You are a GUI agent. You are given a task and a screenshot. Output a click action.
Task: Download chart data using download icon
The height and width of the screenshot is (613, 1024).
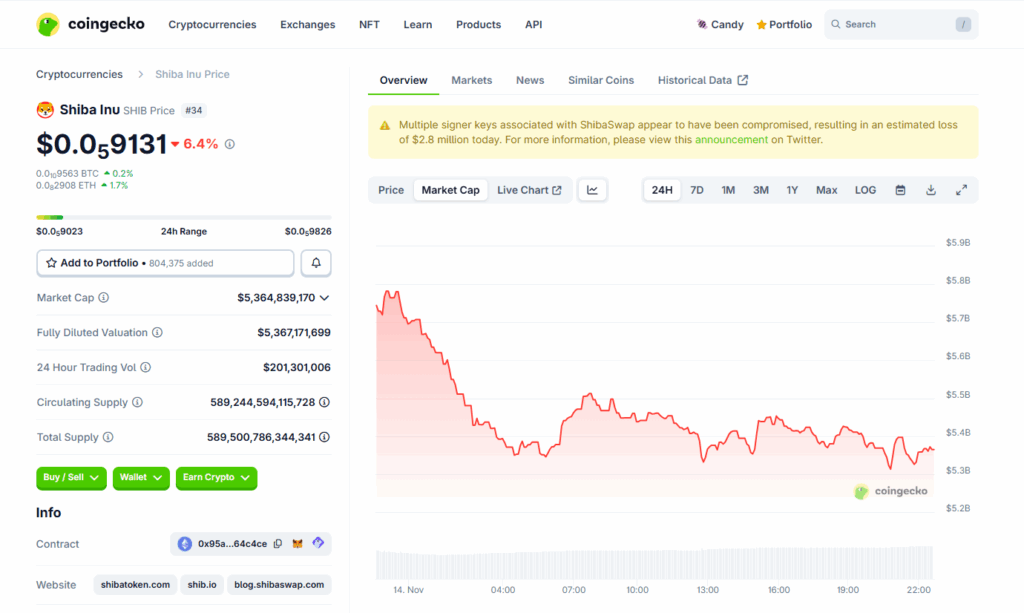point(931,190)
